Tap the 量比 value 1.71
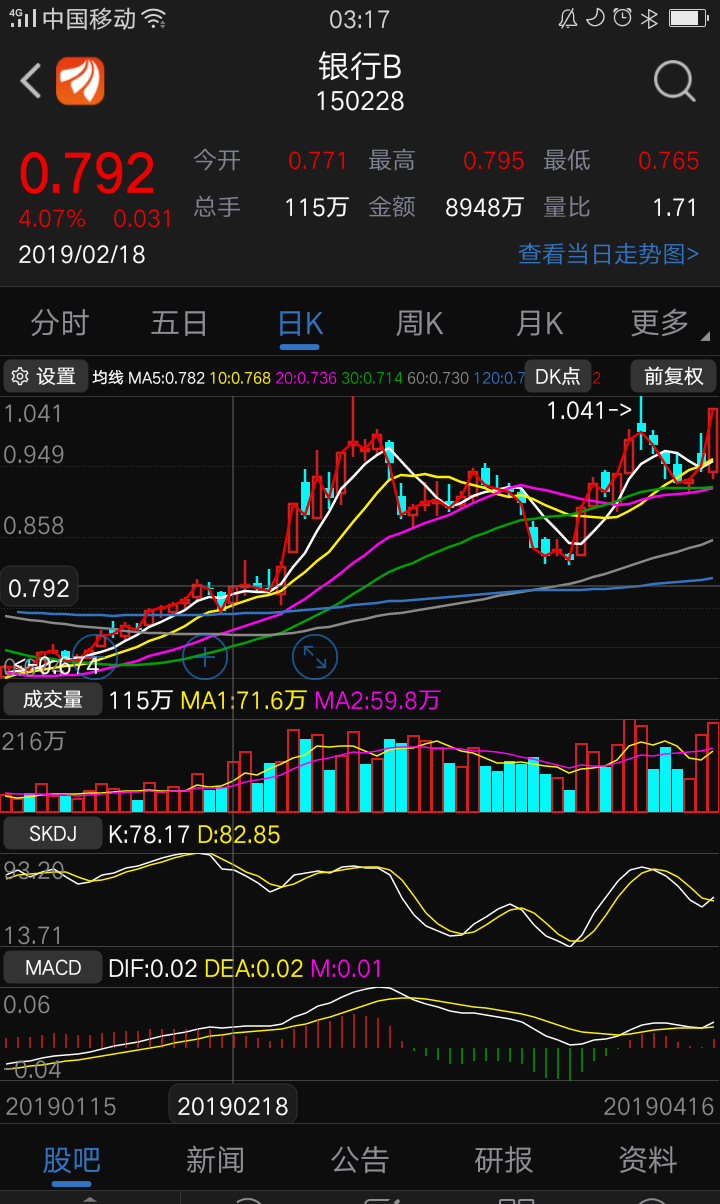This screenshot has width=720, height=1204. point(674,207)
